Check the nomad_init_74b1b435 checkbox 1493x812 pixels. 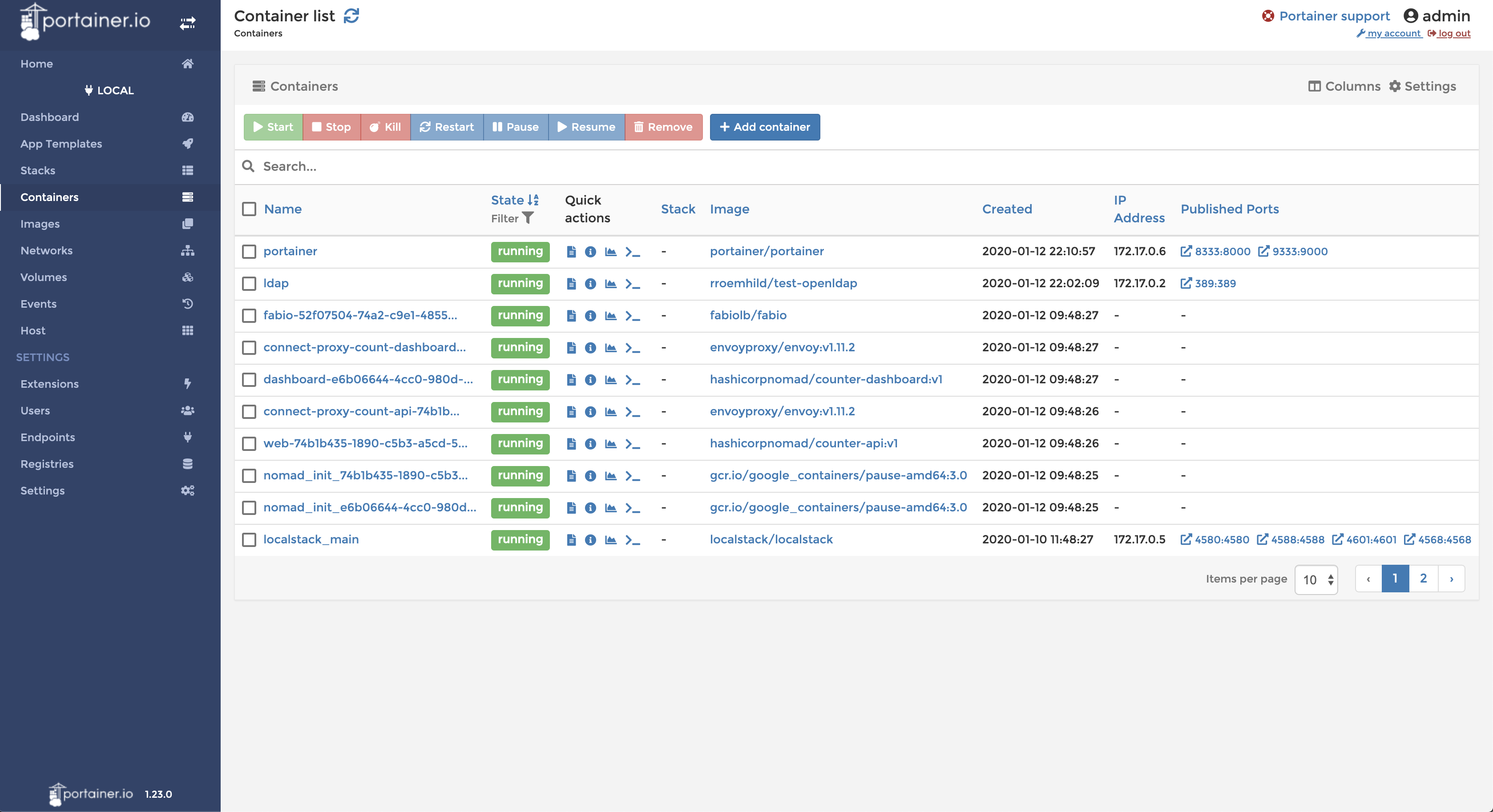(249, 475)
